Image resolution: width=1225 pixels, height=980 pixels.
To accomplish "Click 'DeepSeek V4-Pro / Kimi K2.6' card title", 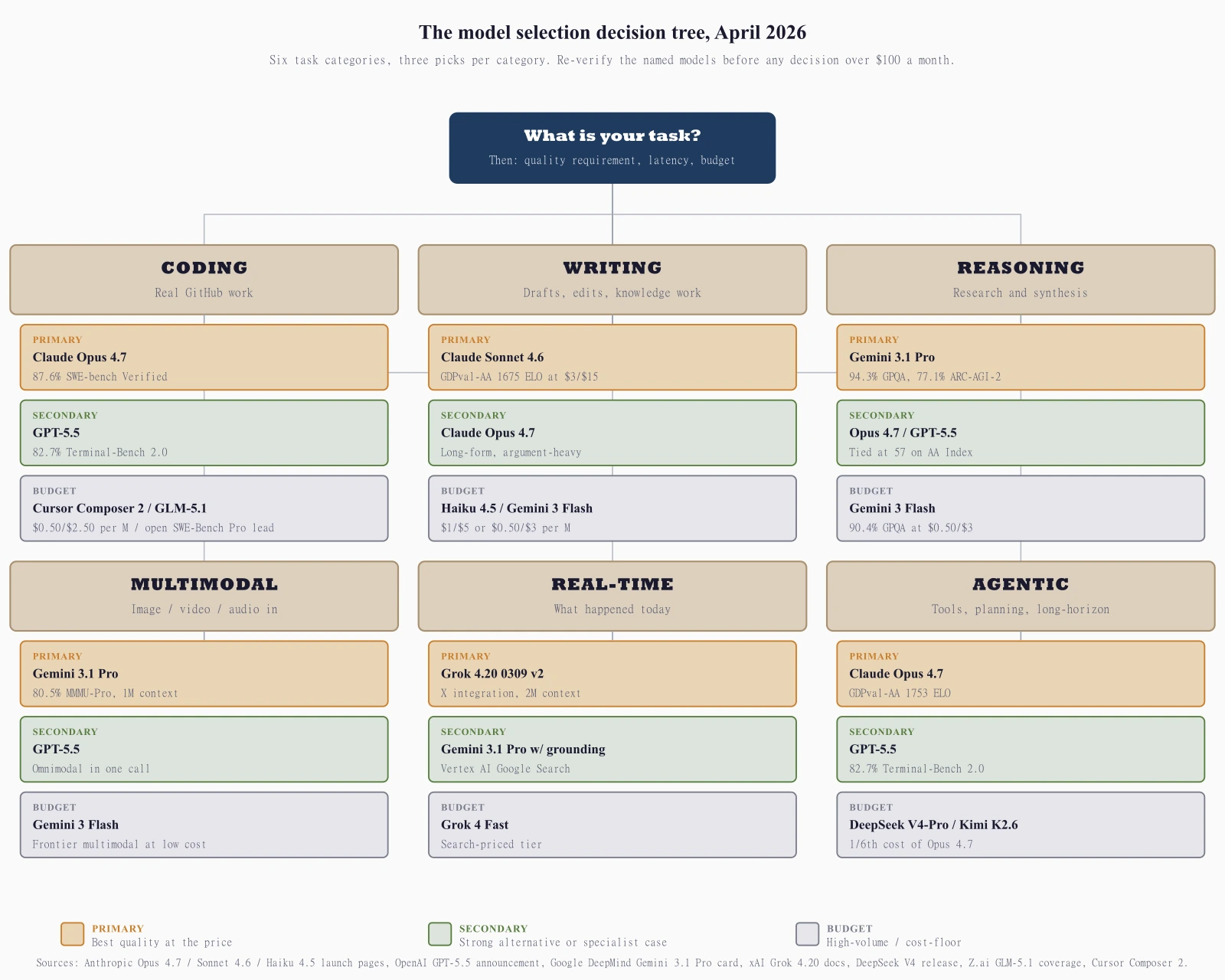I will click(933, 825).
